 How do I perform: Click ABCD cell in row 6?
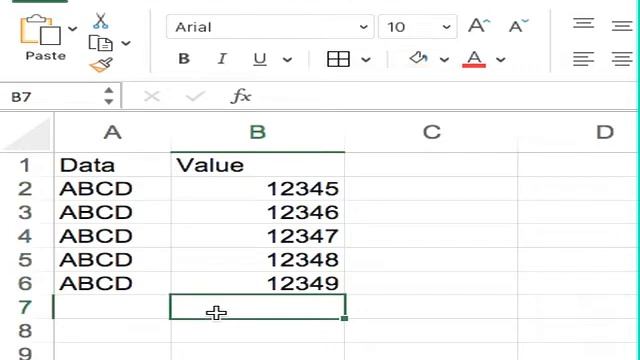[x=112, y=283]
